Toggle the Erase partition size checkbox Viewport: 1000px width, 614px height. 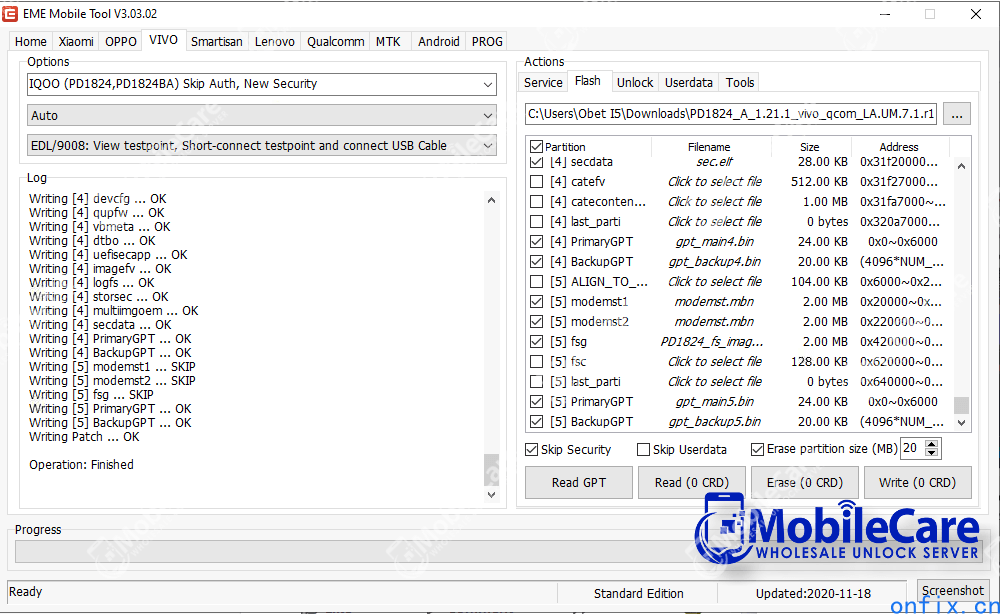[757, 450]
